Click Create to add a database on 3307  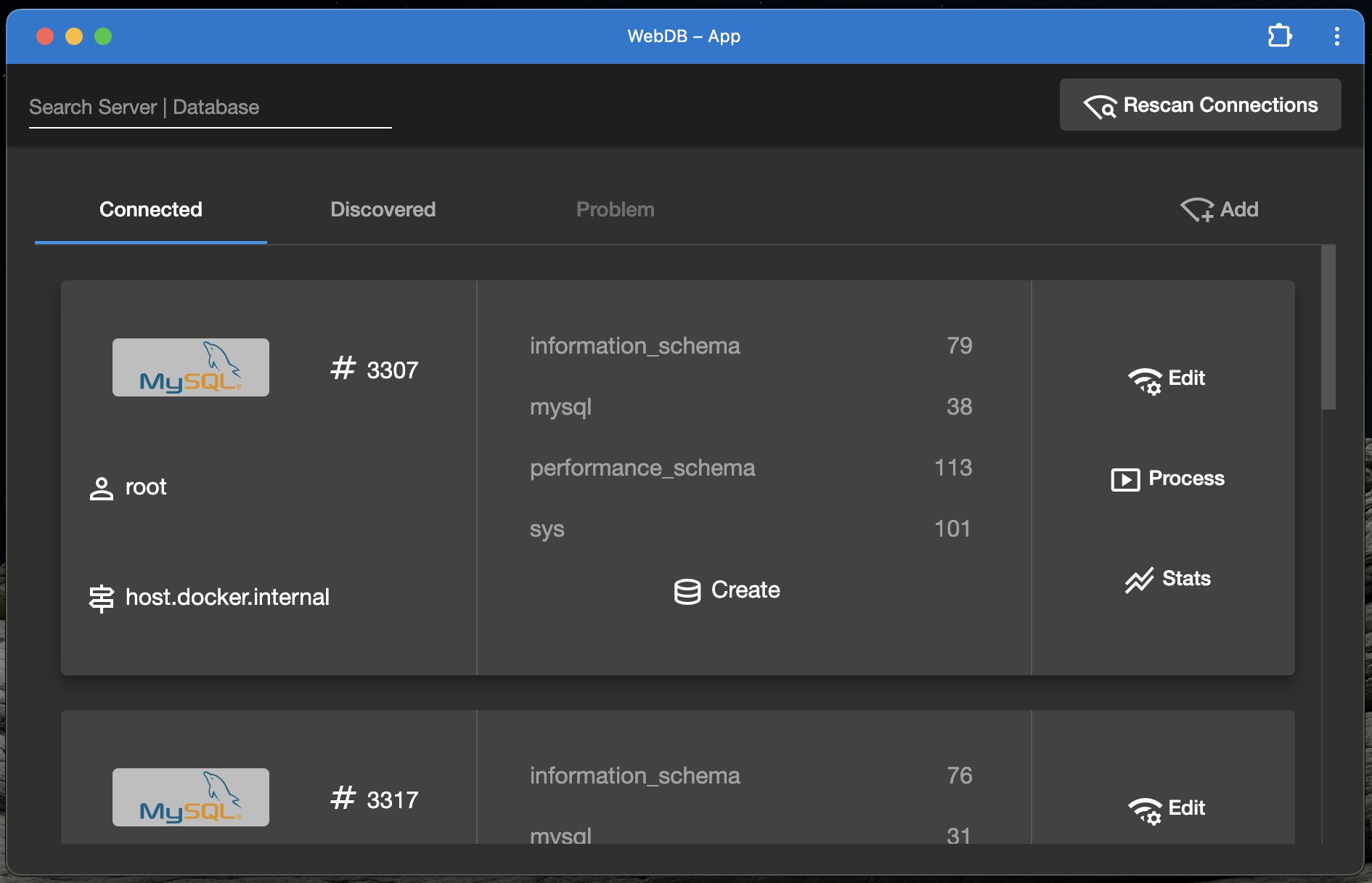click(x=727, y=590)
